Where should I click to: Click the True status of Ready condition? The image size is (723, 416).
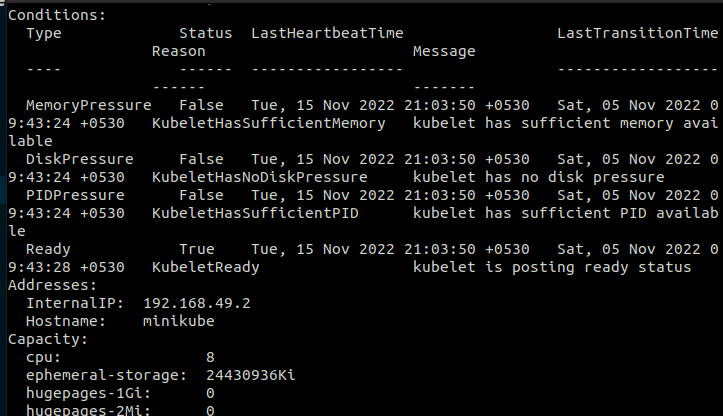click(x=197, y=249)
